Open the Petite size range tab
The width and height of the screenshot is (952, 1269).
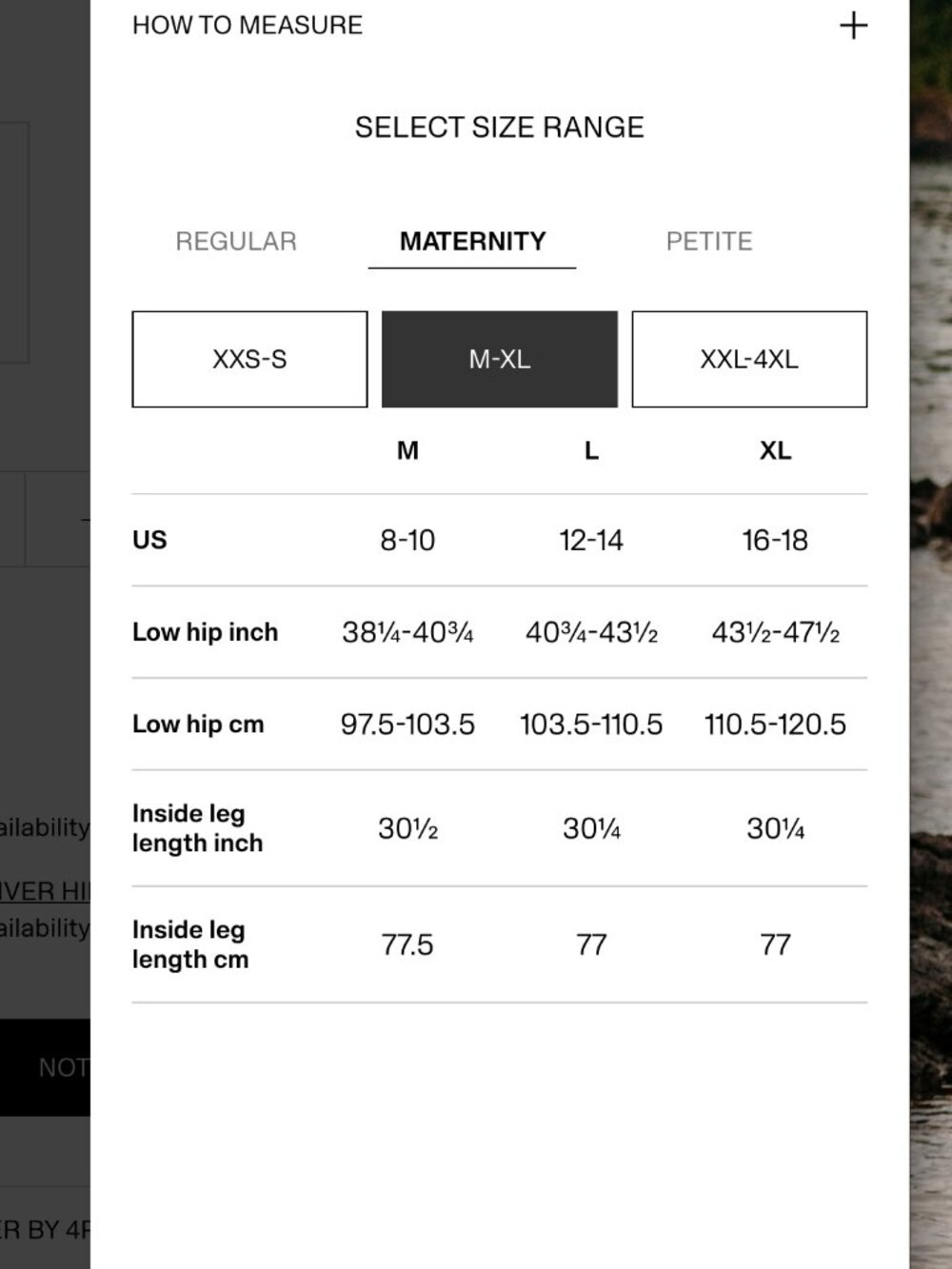tap(709, 242)
